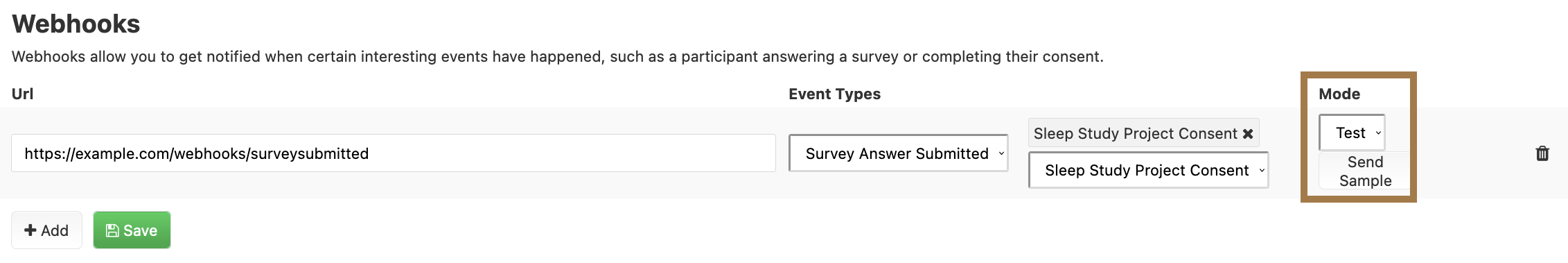Click the Event Types column label
This screenshot has height=263, width=1568.
[834, 94]
